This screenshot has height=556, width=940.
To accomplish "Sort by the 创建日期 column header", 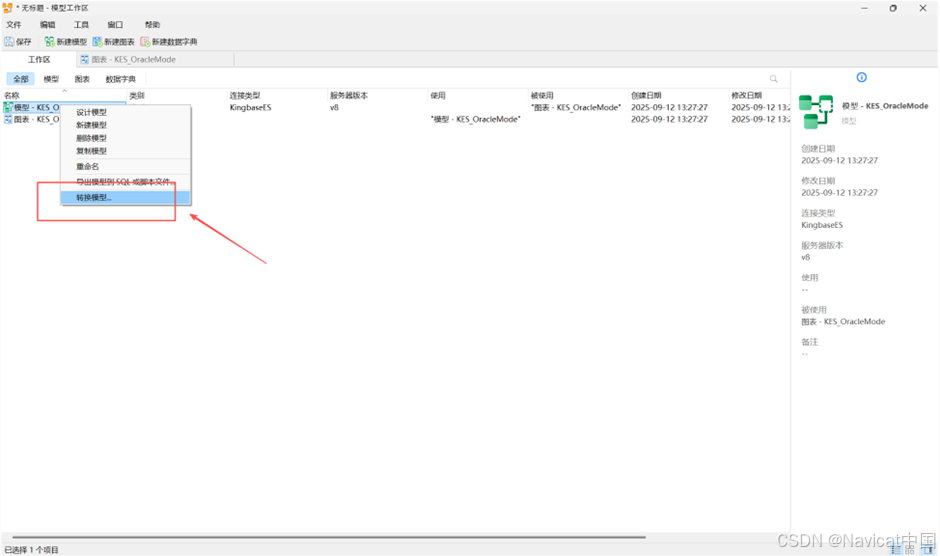I will pos(678,95).
